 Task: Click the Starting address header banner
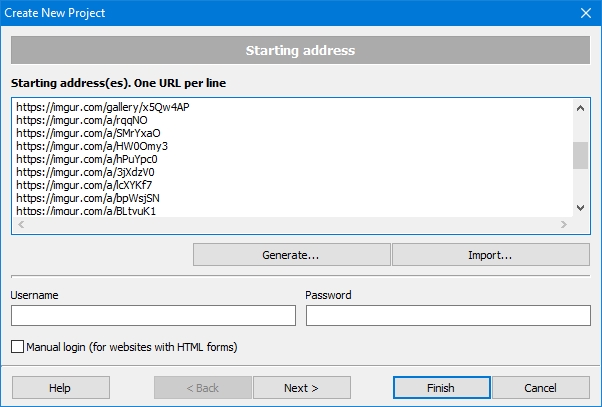300,50
